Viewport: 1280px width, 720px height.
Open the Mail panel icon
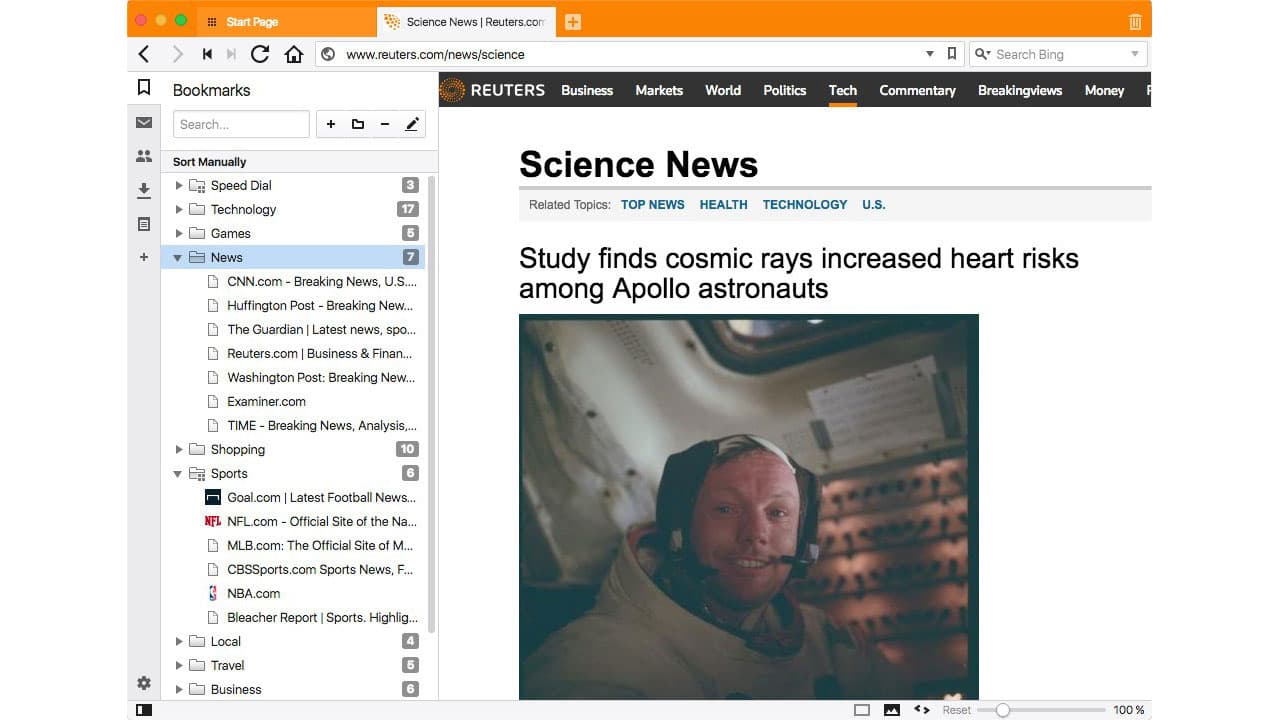(143, 122)
